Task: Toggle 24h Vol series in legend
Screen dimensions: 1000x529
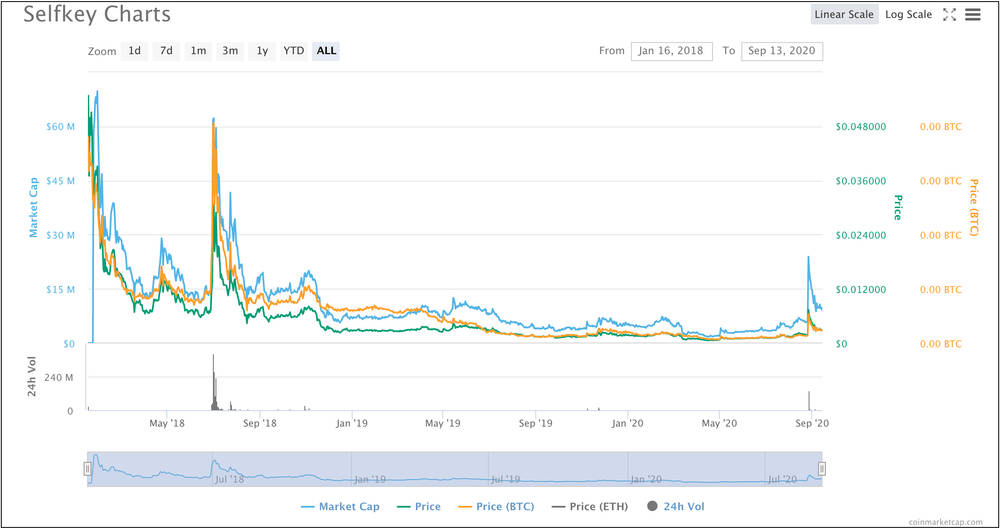Action: 675,507
